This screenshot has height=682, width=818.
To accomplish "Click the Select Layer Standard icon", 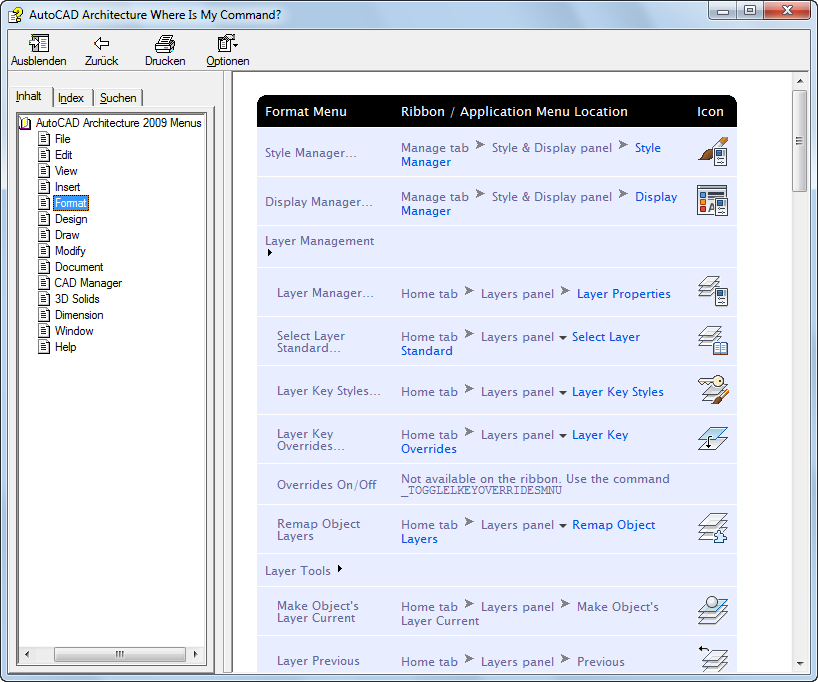I will (713, 340).
